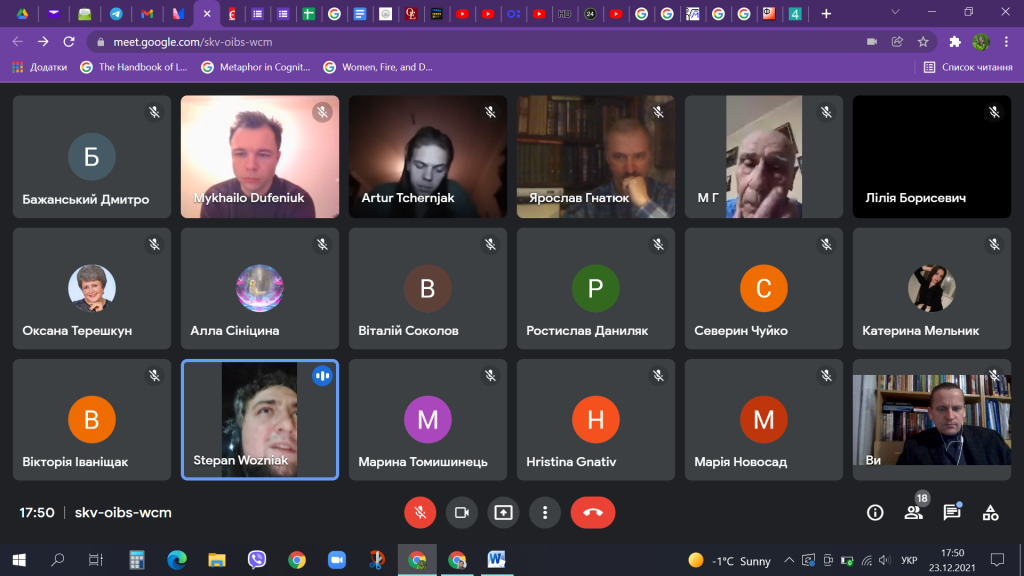
Task: Open the 'Список читання' reading list
Action: point(968,67)
